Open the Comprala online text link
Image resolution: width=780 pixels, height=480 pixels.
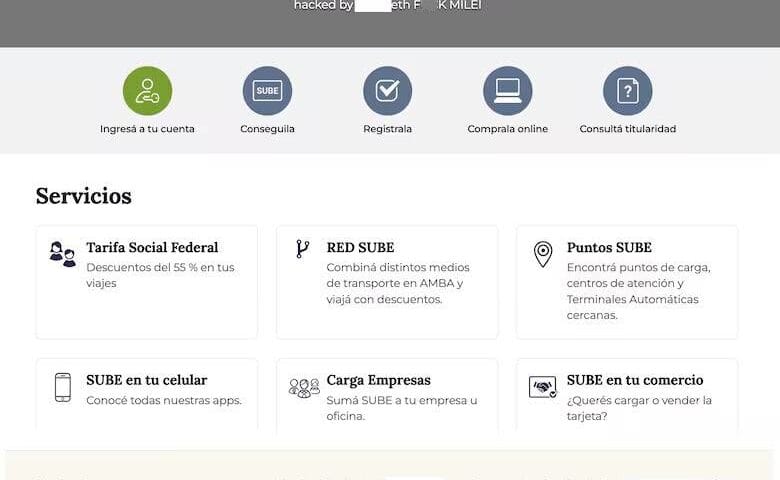(x=507, y=129)
